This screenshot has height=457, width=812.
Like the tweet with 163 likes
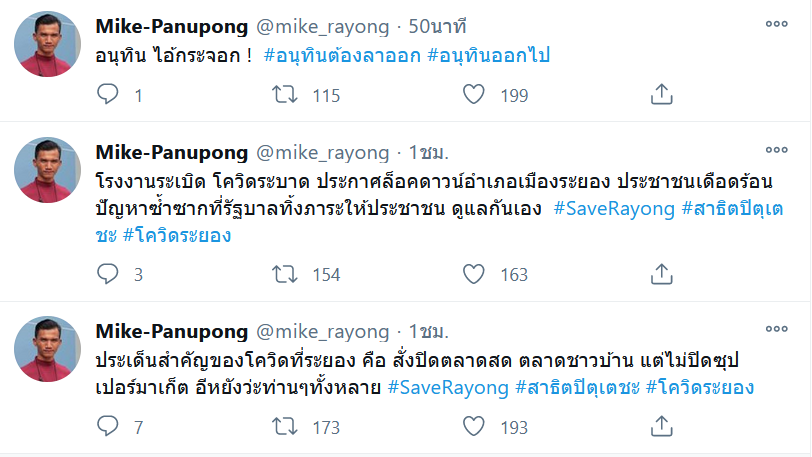tap(474, 274)
